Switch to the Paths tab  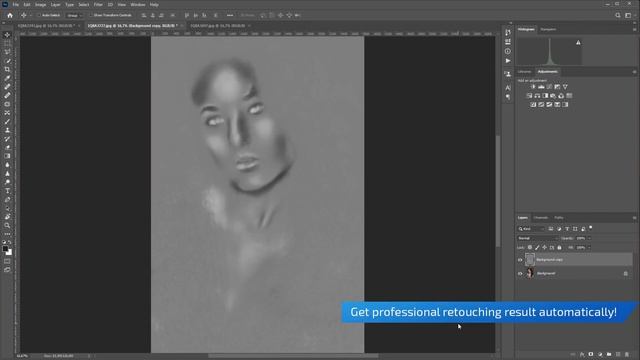point(559,218)
